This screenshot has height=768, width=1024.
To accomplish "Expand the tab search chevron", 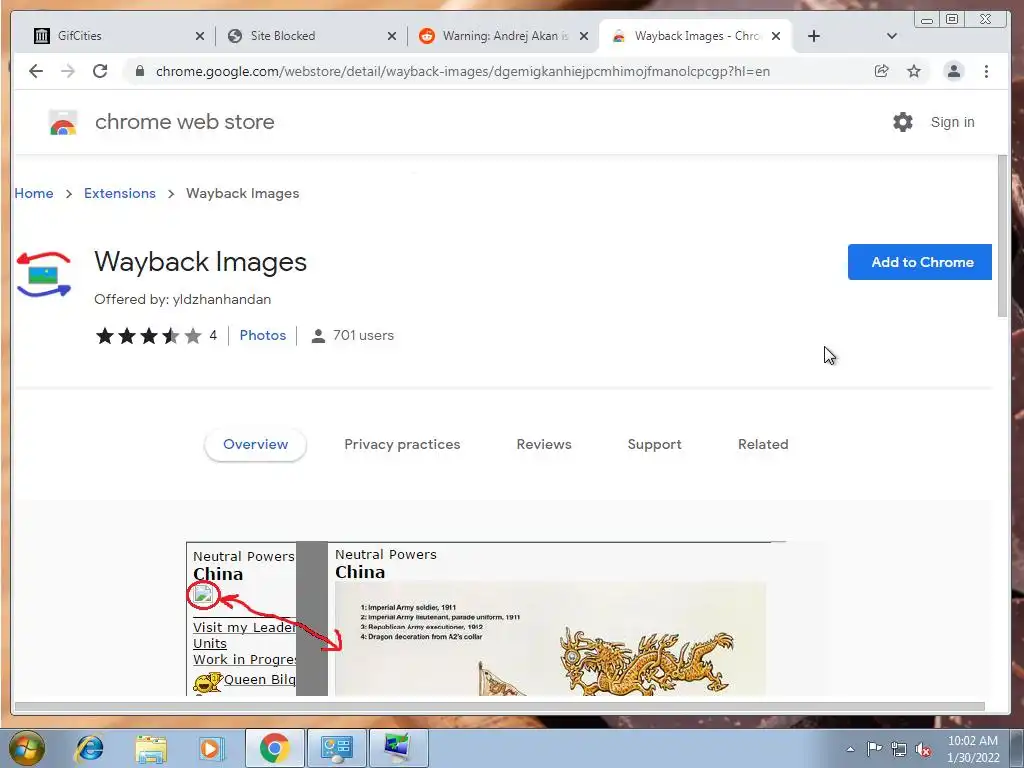I will coord(891,36).
